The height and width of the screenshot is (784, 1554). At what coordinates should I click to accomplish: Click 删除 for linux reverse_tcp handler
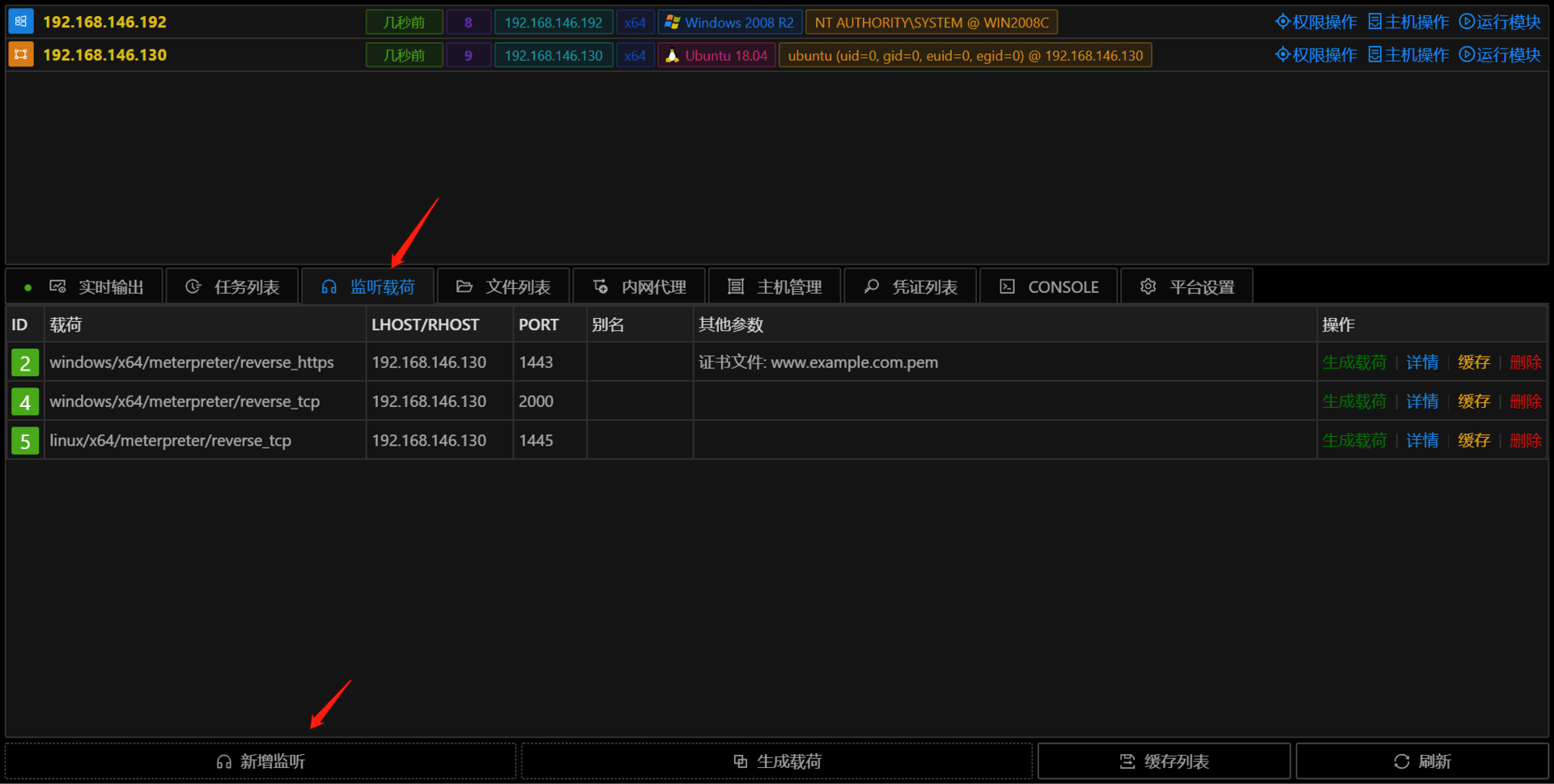tap(1526, 441)
